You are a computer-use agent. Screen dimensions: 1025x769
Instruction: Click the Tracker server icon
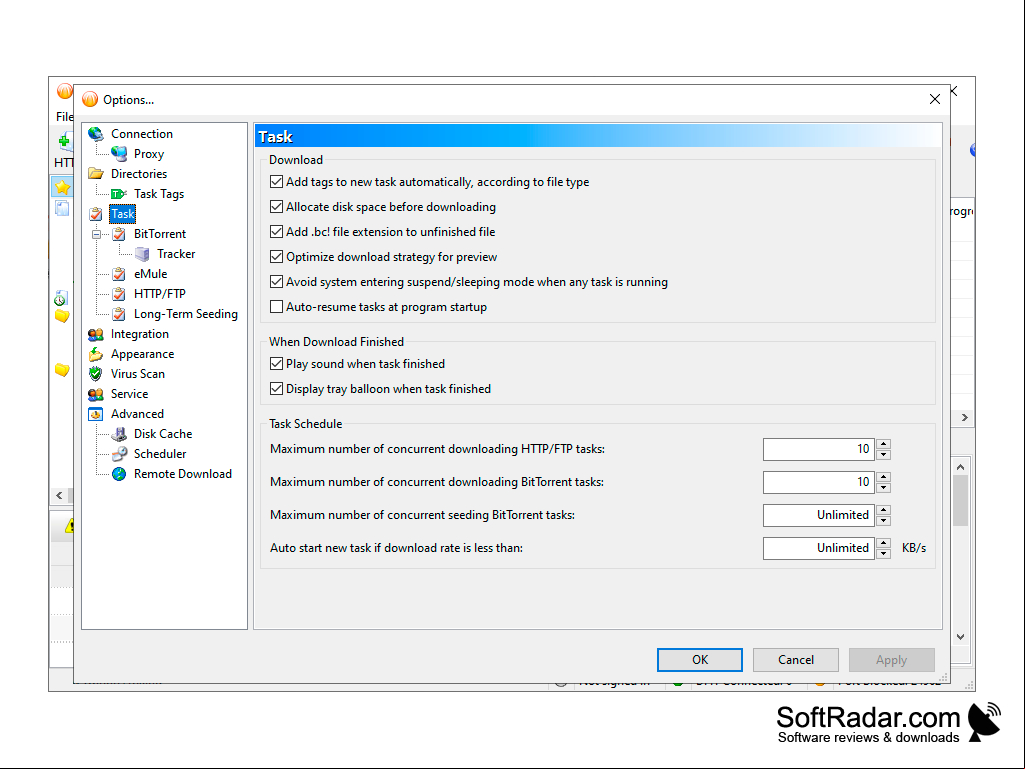click(142, 254)
